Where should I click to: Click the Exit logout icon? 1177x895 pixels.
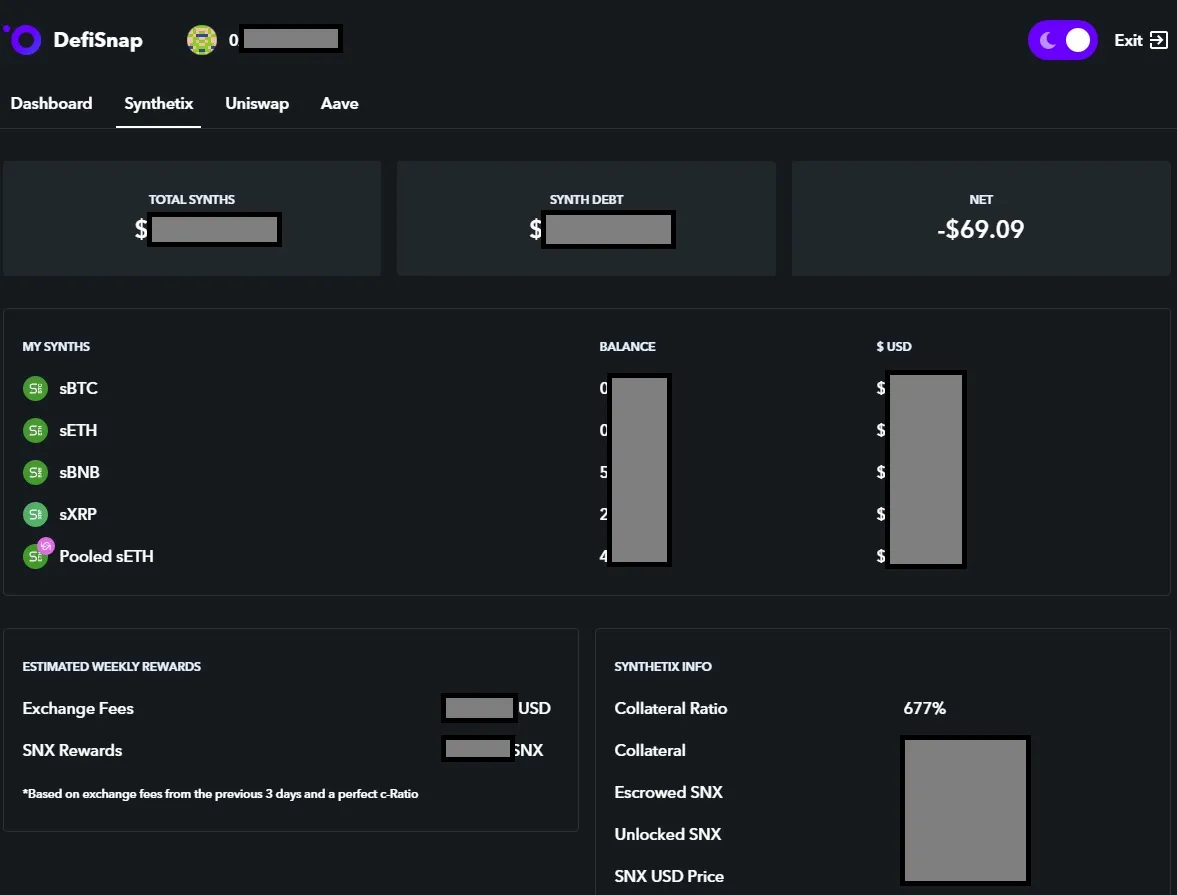tap(1159, 40)
